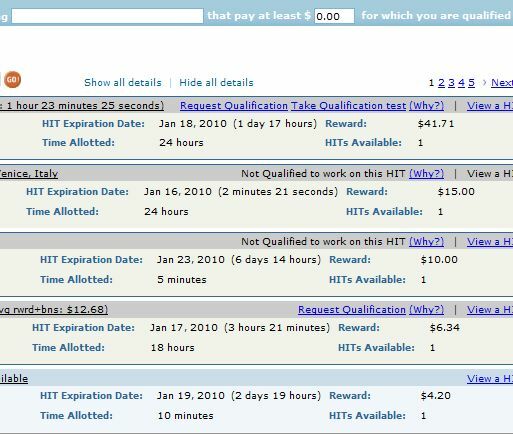This screenshot has width=513, height=434.
Task: Click the search keyword text field
Action: (107, 16)
